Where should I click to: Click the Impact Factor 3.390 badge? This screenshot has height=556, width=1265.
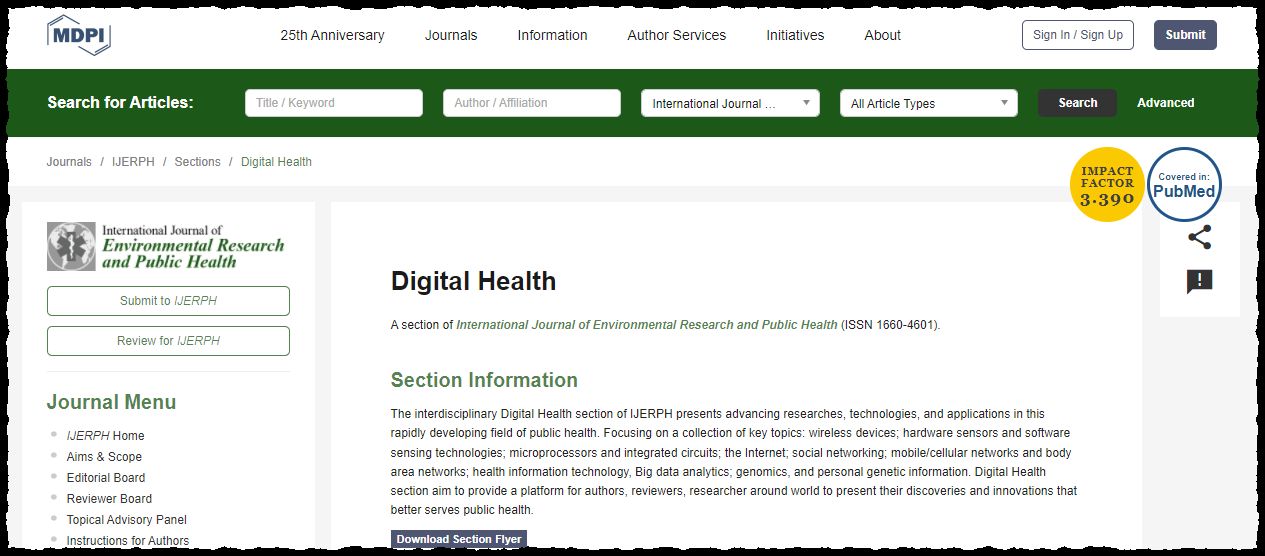point(1107,184)
